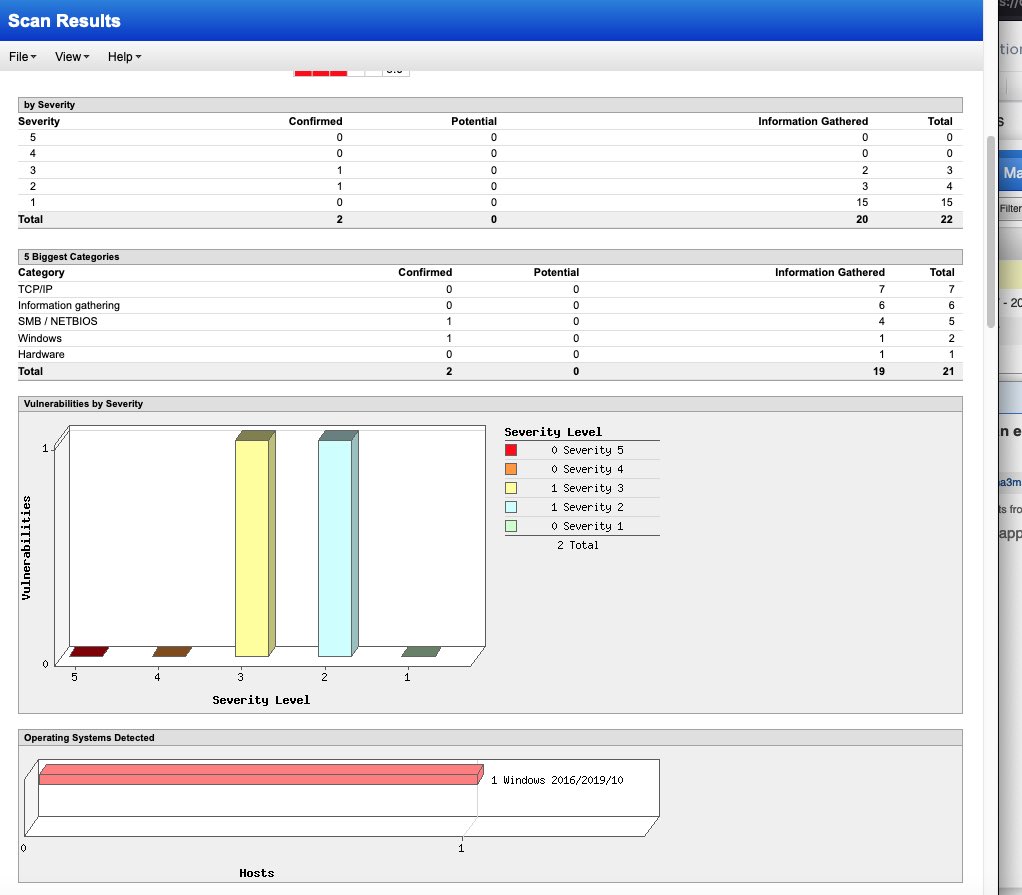Click the '0 Severity 5' legend entry text
The image size is (1022, 895).
[587, 450]
